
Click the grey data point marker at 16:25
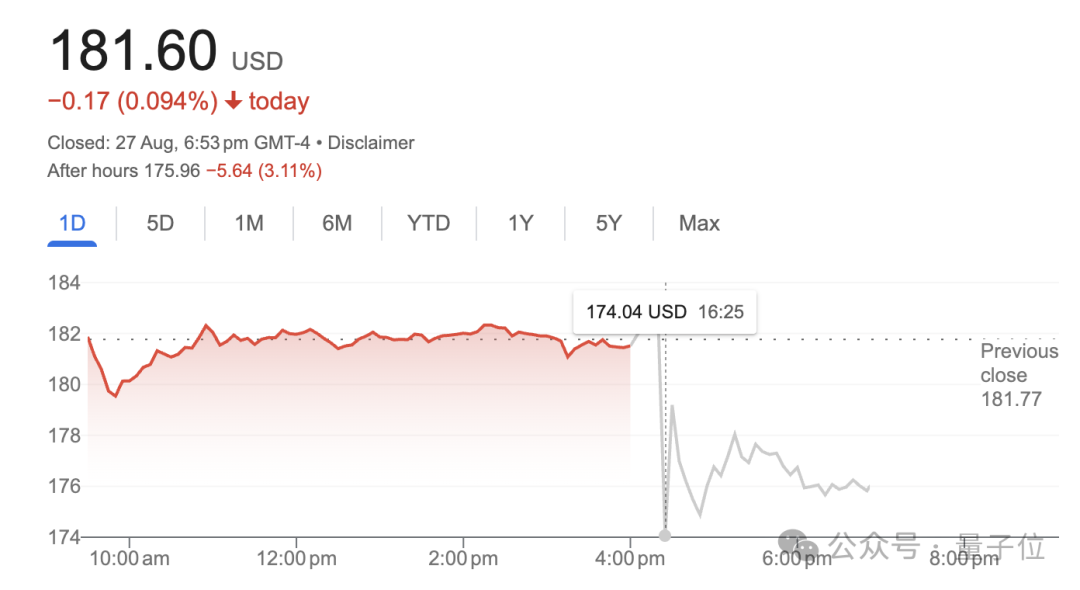click(x=665, y=536)
